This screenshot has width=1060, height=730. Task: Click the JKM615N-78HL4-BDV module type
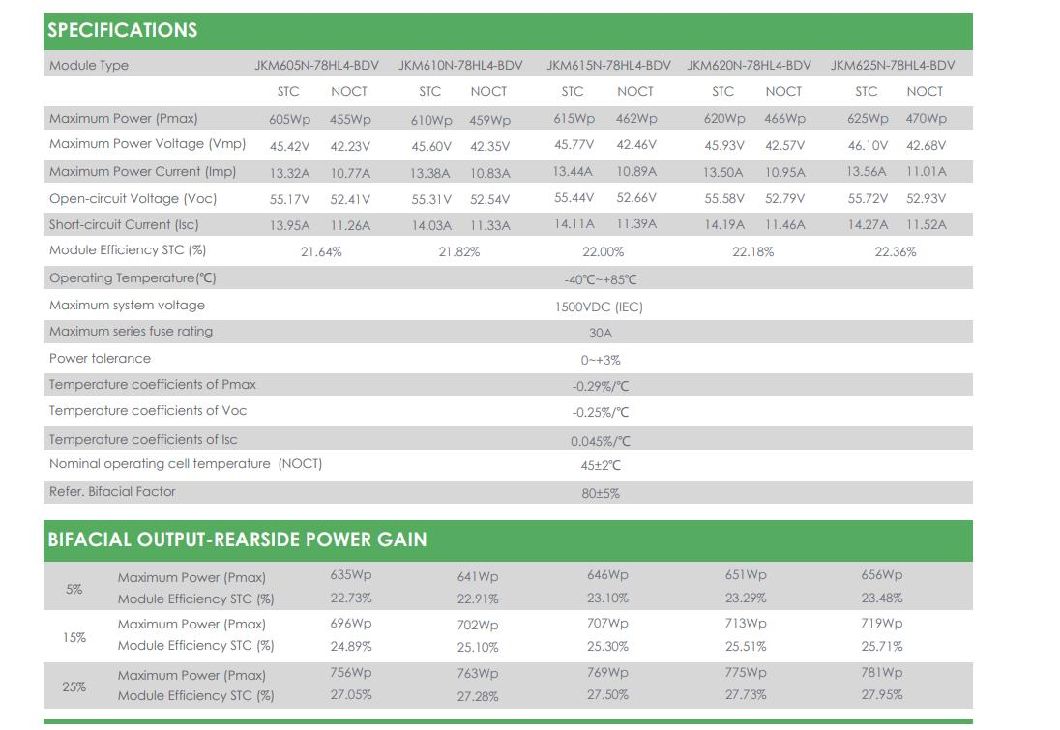pos(608,66)
